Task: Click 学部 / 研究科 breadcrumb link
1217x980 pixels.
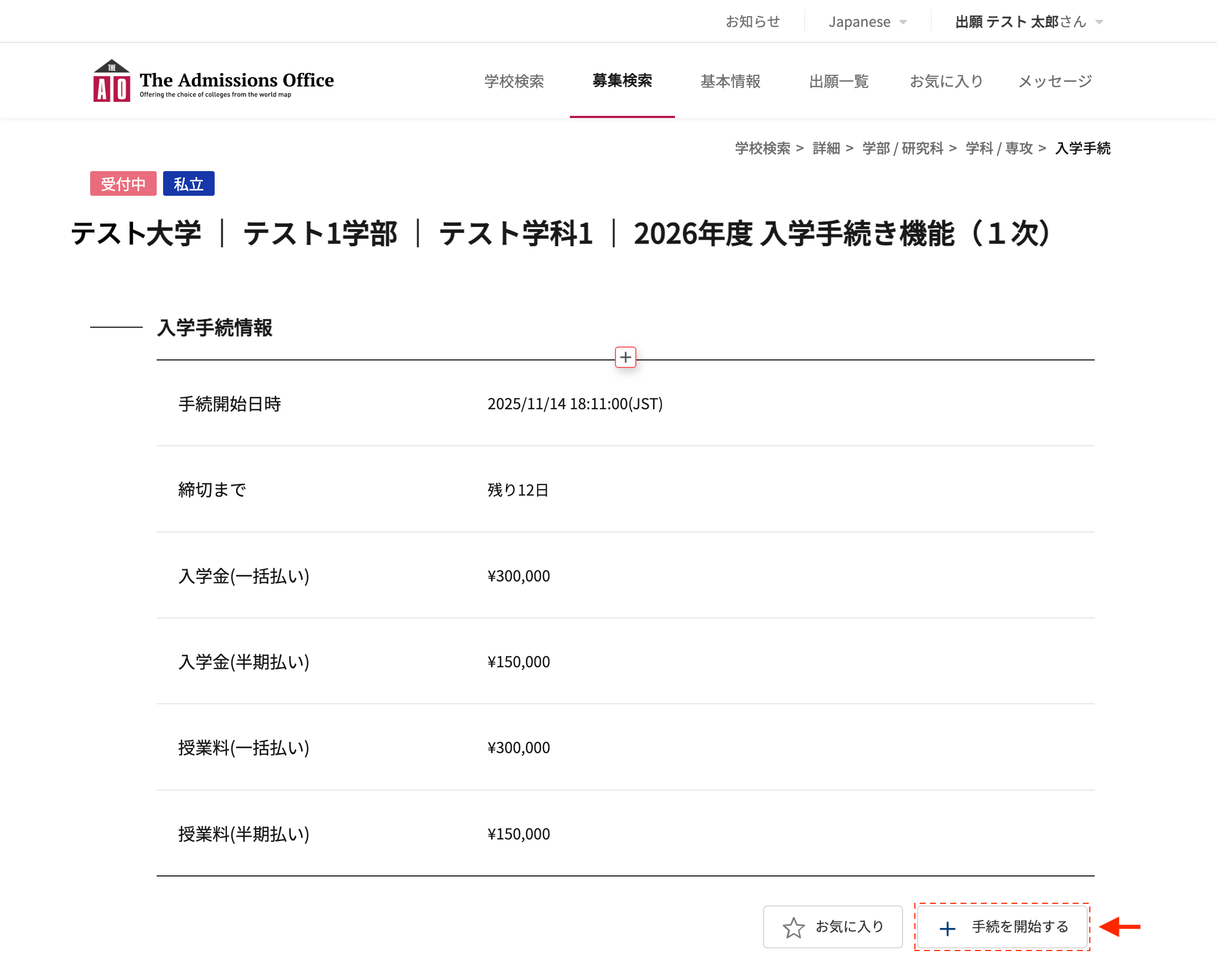Action: tap(903, 148)
